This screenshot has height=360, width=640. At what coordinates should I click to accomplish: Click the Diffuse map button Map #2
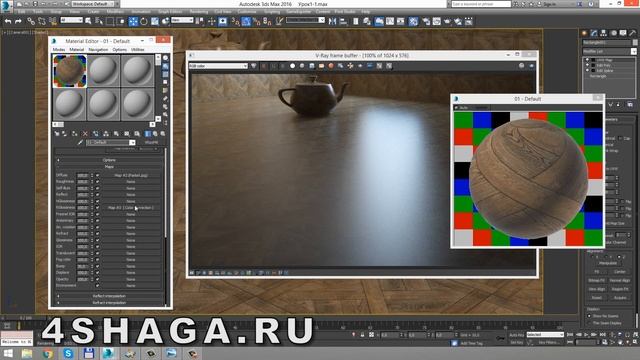(131, 175)
